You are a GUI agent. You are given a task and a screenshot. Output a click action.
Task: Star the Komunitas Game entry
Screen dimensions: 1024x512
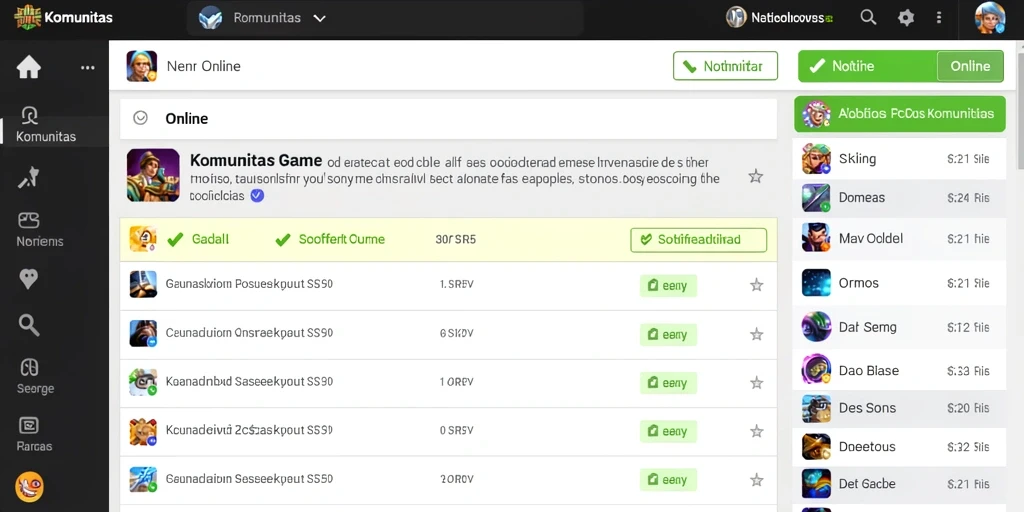(756, 176)
